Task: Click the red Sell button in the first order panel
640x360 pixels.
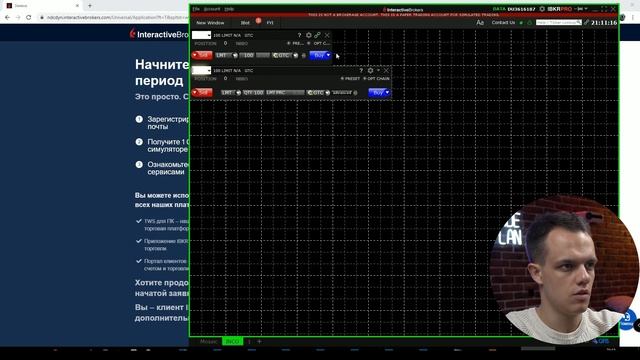Action: pos(202,55)
